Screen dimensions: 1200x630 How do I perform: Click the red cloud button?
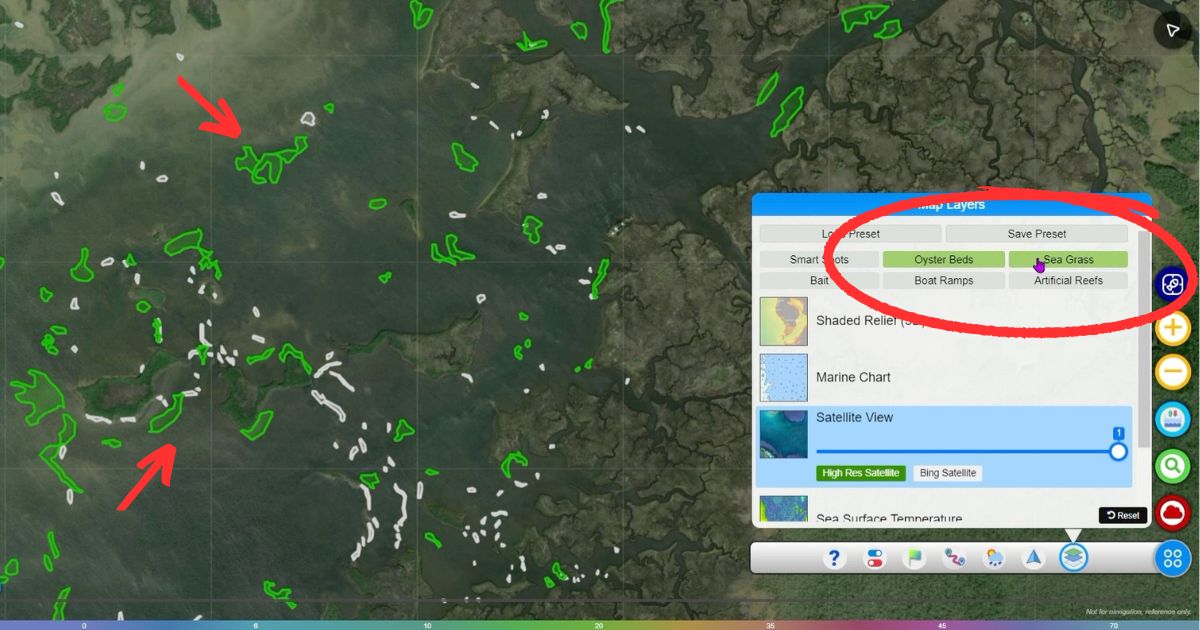tap(1172, 513)
